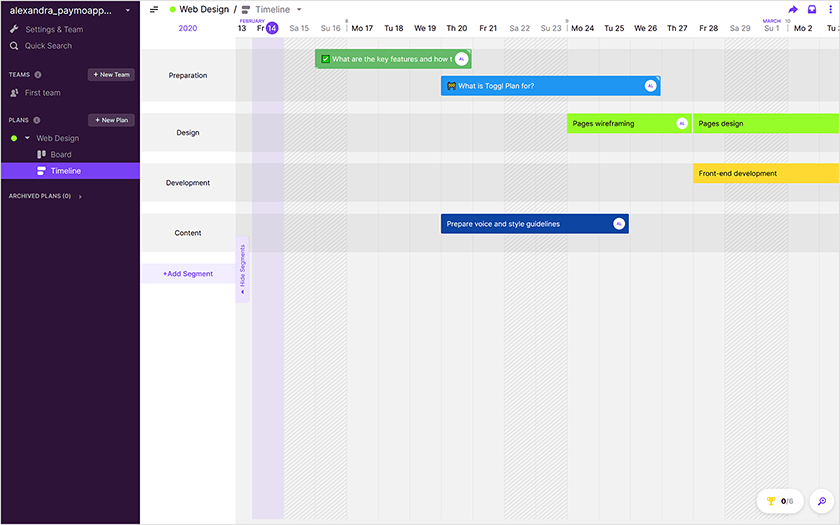840x525 pixels.
Task: Create a plan with New Plan button
Action: [x=111, y=120]
